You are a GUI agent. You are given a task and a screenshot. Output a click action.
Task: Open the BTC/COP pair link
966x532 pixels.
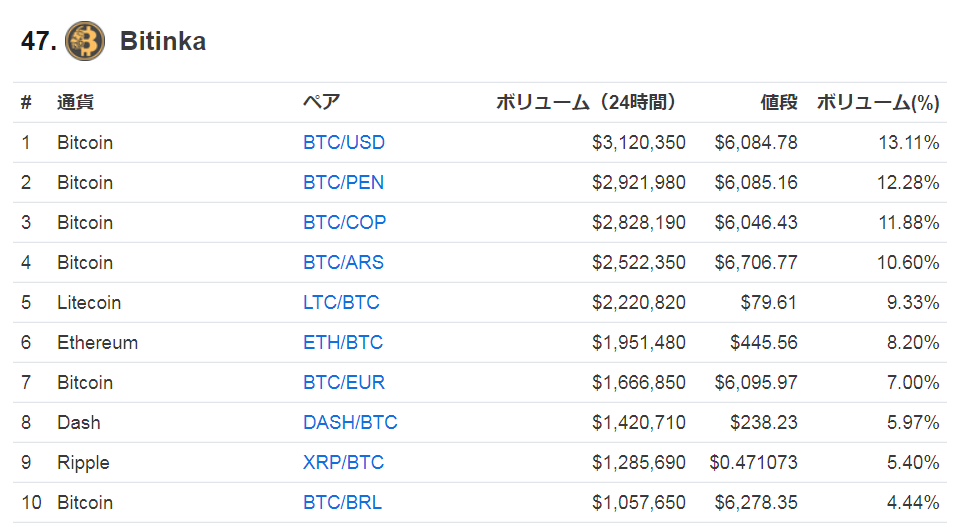click(x=344, y=222)
